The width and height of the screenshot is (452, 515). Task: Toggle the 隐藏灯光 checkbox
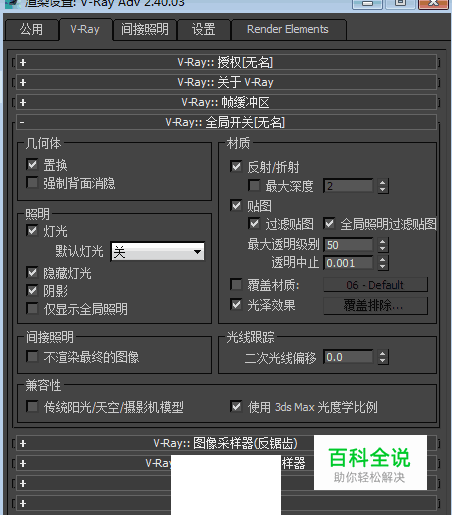click(32, 273)
